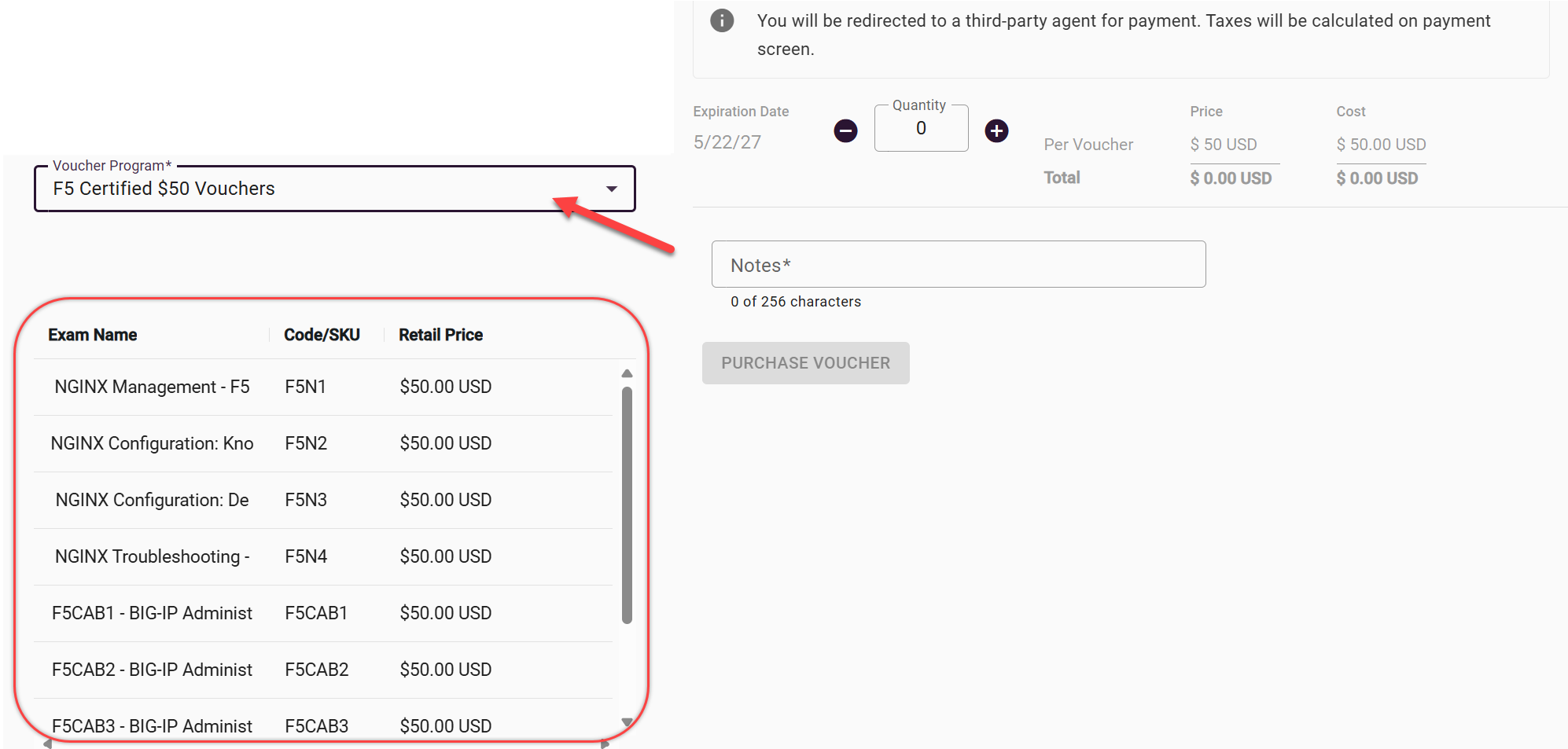
Task: Click into the Notes text field
Action: point(958,265)
